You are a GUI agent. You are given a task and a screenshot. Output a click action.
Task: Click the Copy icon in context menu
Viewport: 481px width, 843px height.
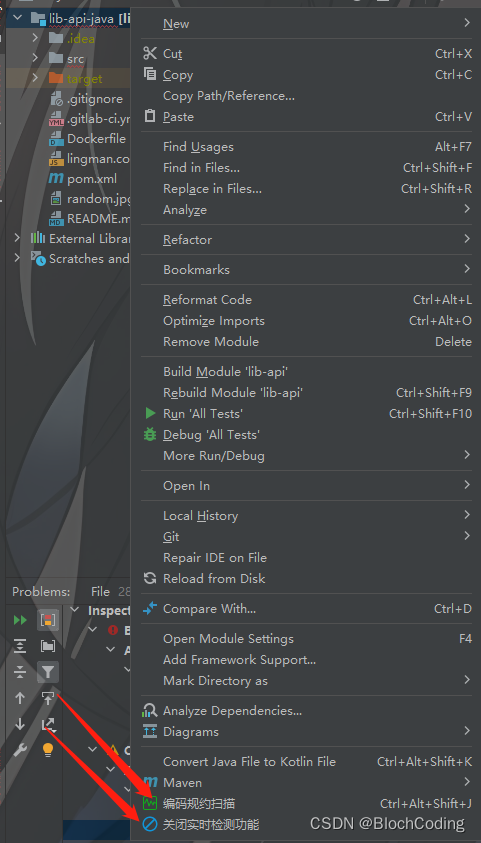pyautogui.click(x=150, y=74)
